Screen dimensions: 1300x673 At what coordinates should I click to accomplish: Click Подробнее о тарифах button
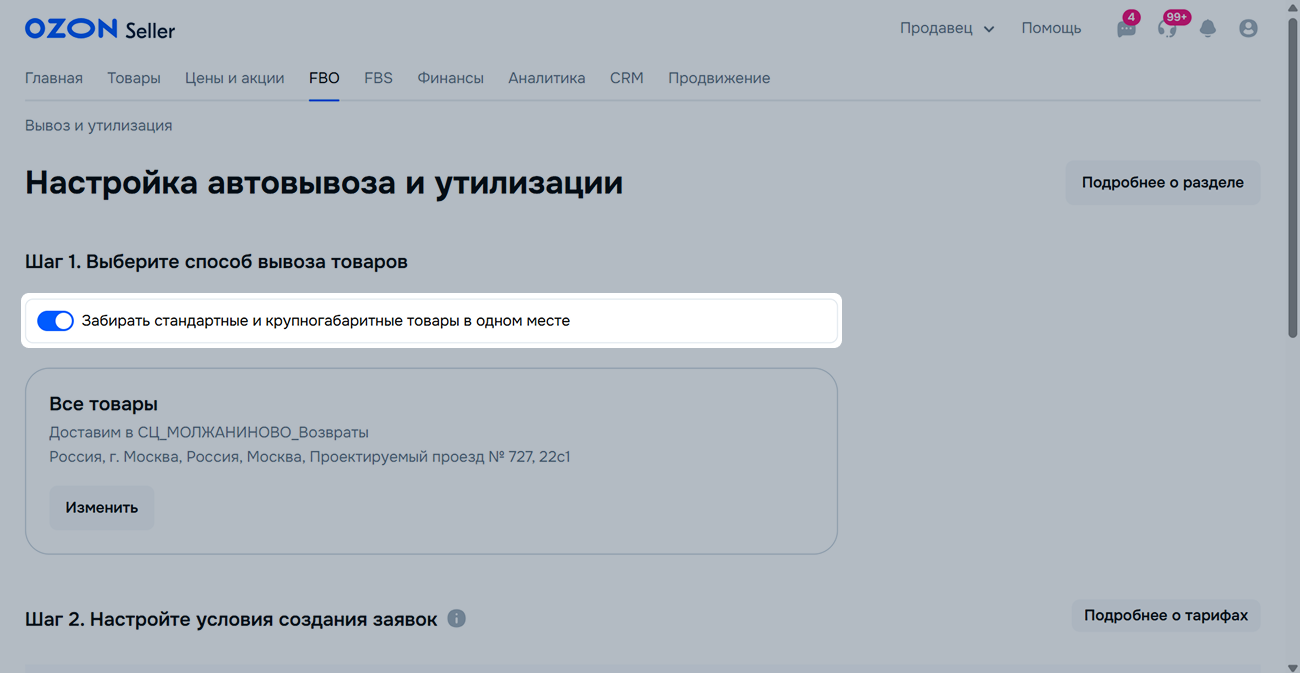tap(1165, 616)
